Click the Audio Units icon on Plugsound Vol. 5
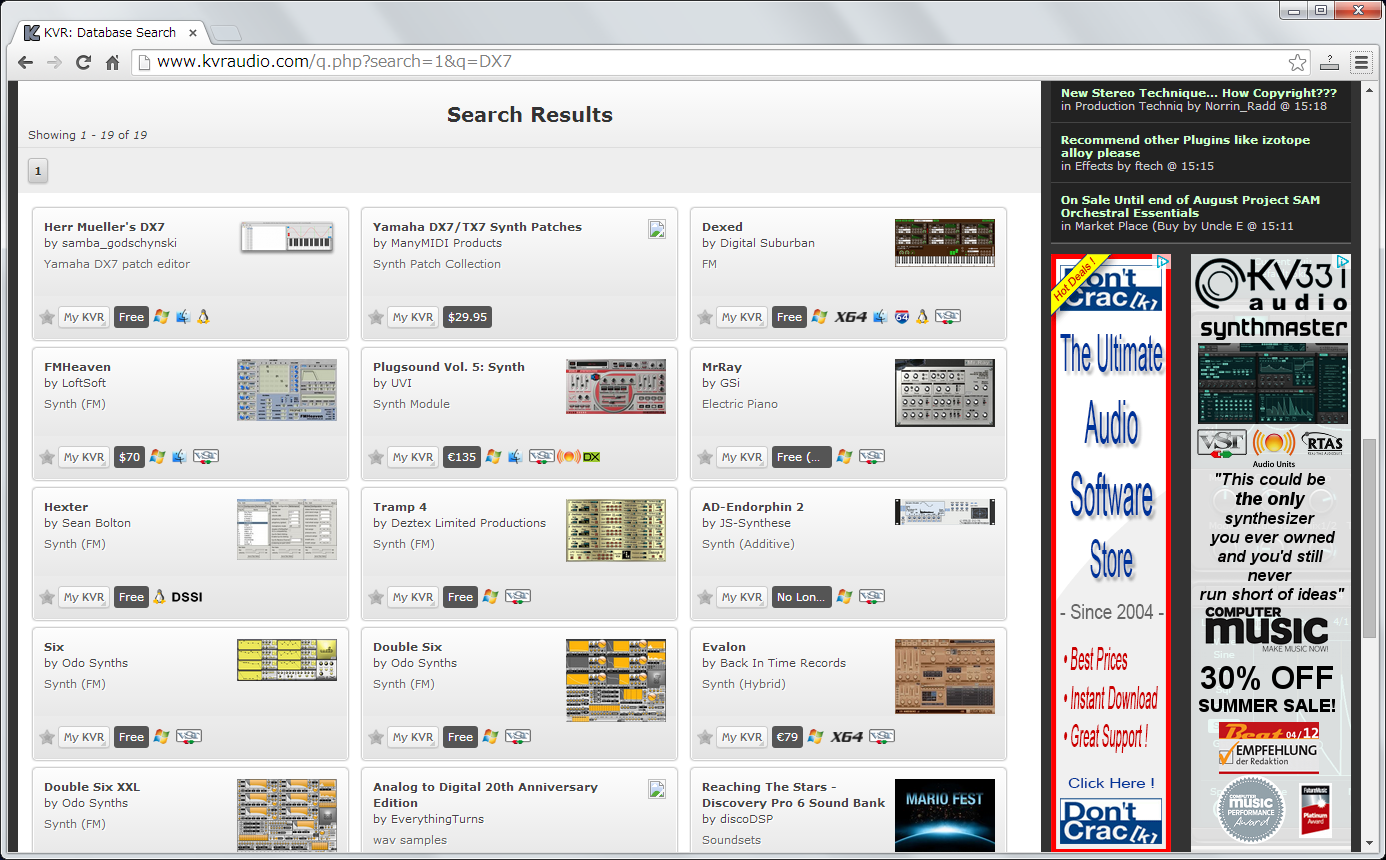1386x860 pixels. pos(569,457)
